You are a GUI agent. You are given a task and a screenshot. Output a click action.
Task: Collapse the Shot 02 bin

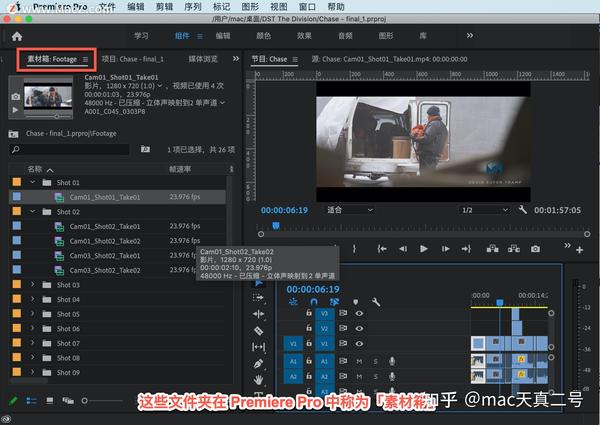pyautogui.click(x=33, y=211)
